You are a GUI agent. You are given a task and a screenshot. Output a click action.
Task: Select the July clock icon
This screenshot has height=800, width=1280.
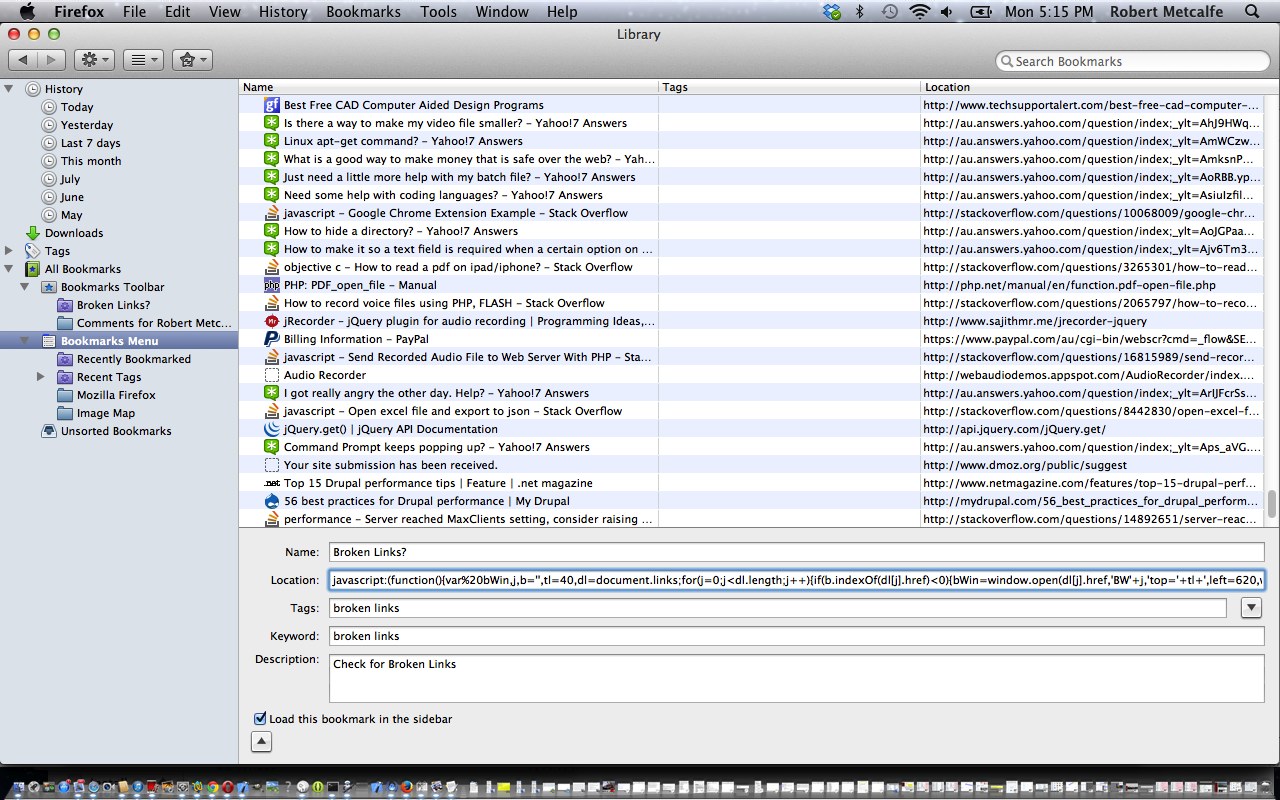point(49,179)
